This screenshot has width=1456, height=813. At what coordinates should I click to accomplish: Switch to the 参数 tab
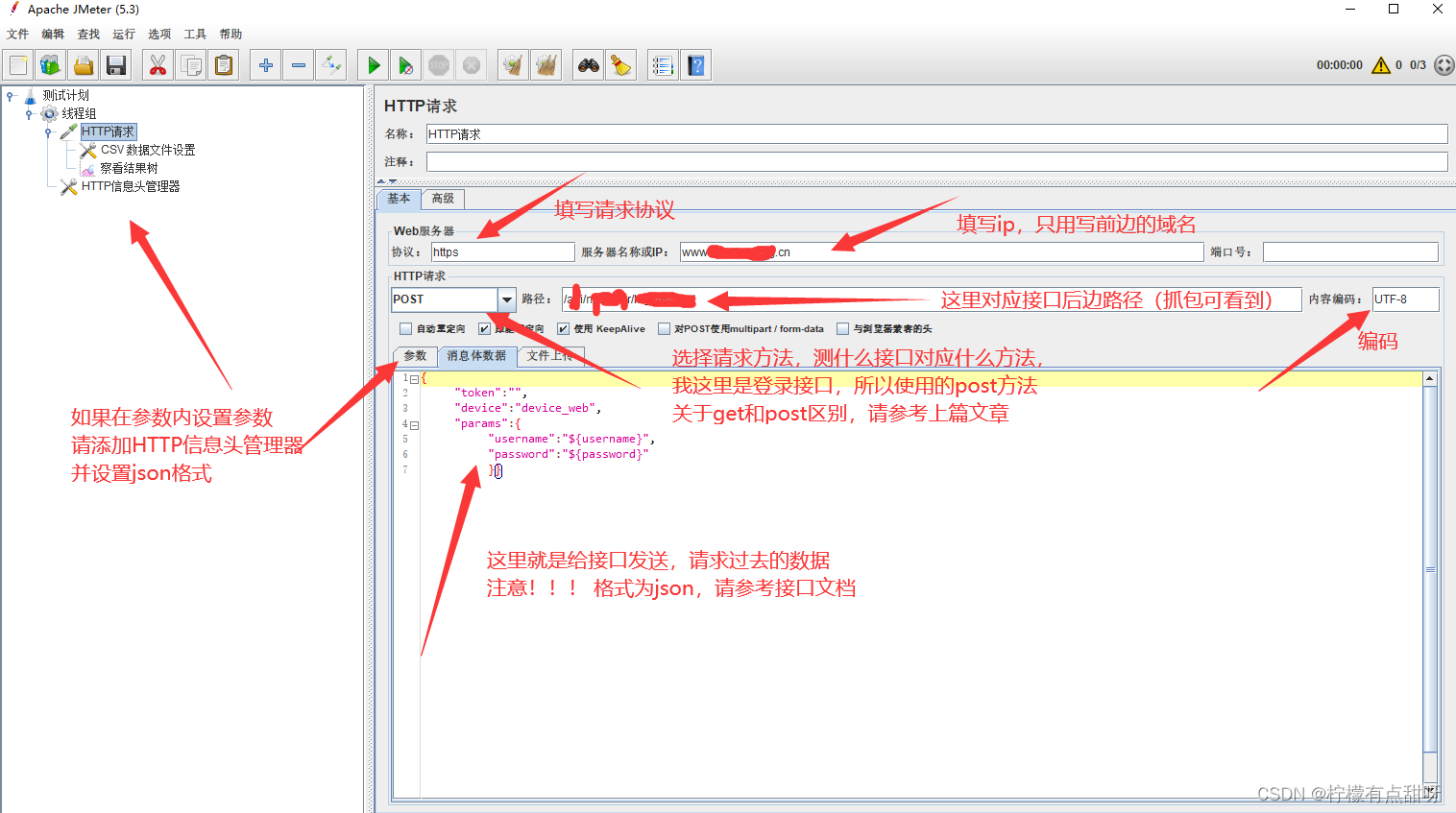[x=415, y=356]
